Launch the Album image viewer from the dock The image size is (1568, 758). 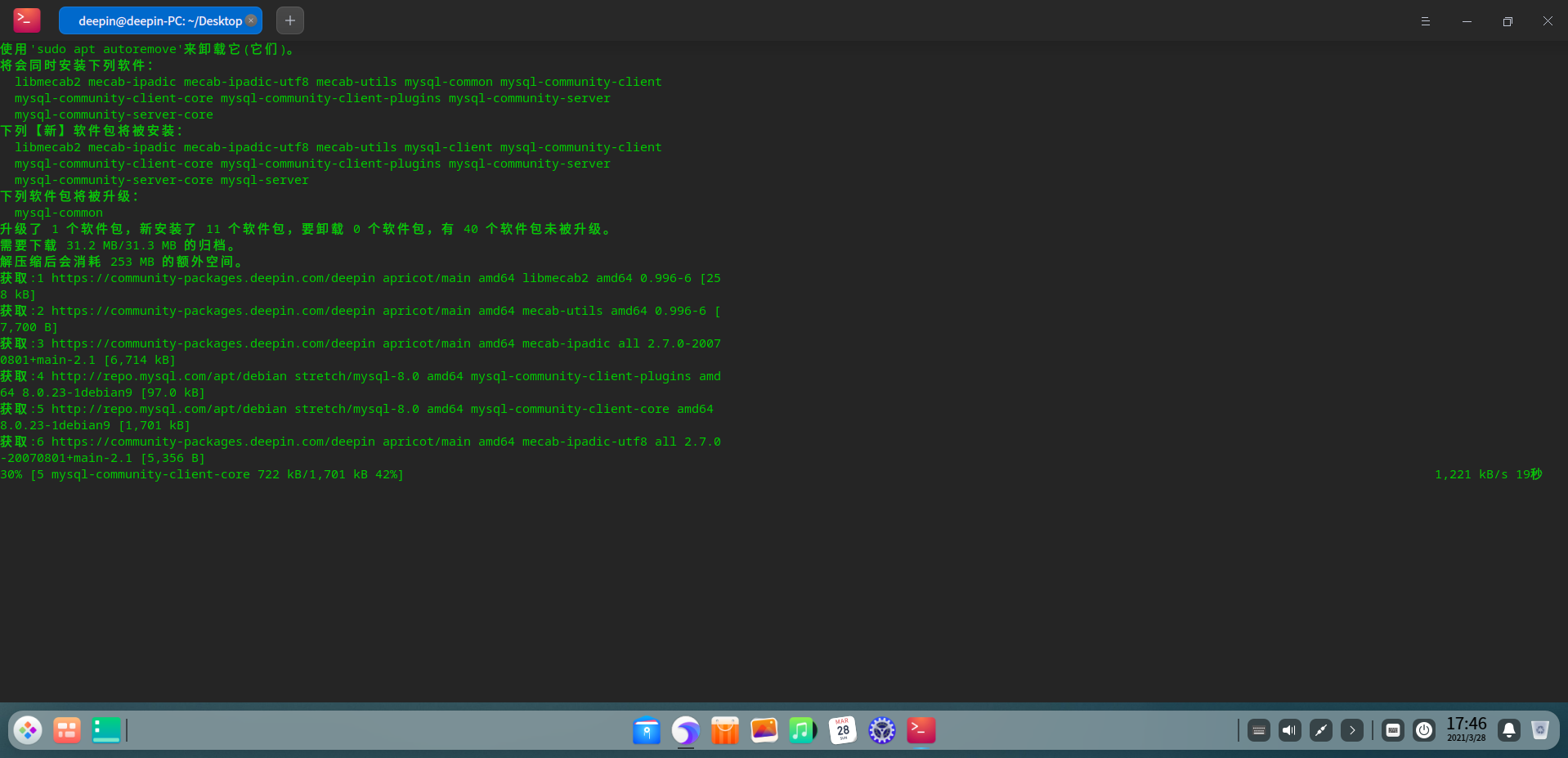(x=764, y=730)
